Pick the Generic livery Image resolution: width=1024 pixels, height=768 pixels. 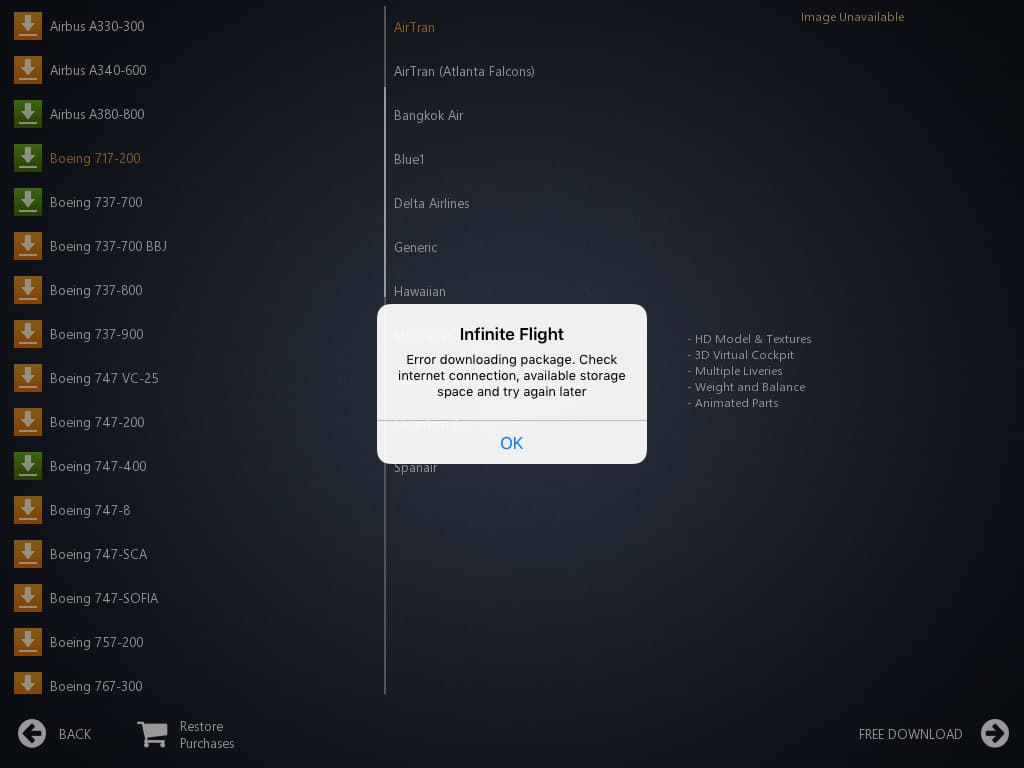click(415, 248)
